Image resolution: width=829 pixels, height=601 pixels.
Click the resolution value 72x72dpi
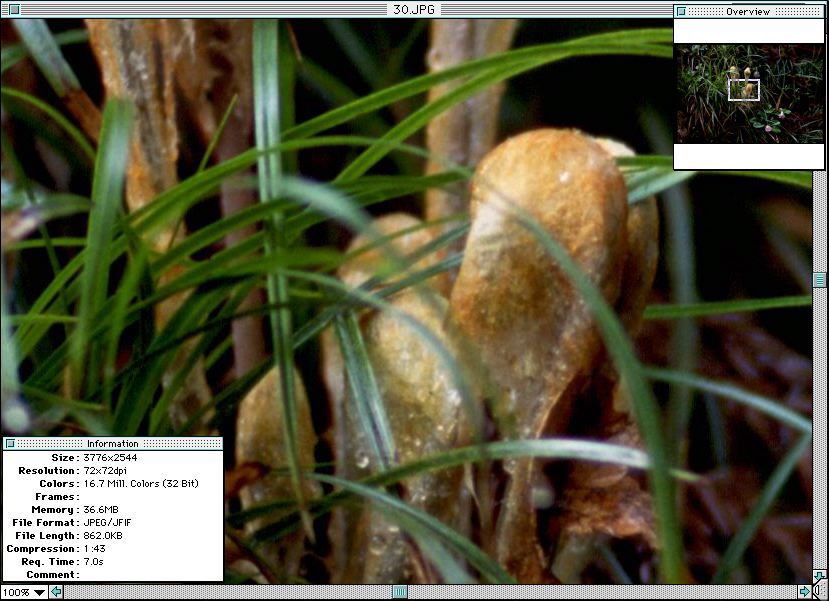[x=105, y=470]
